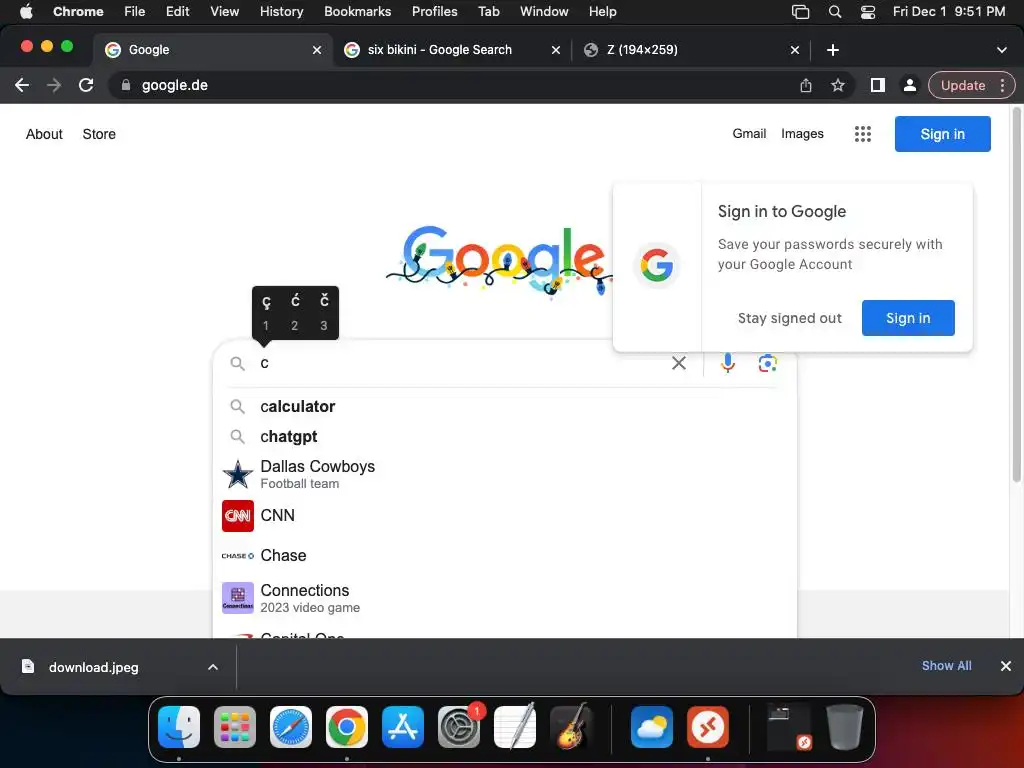The height and width of the screenshot is (768, 1024).
Task: Click the page vertical scrollbar
Action: [1016, 297]
